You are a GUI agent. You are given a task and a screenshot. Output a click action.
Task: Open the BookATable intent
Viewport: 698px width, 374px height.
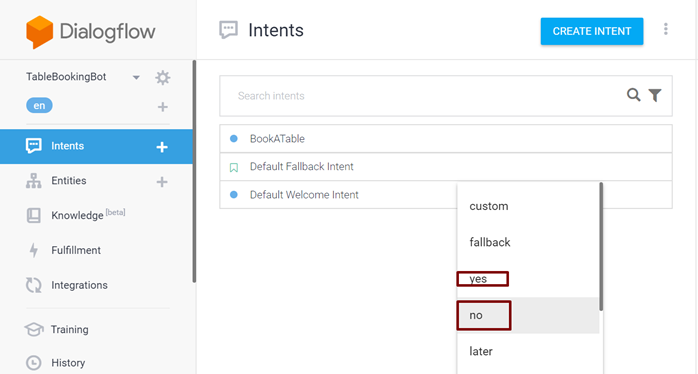[x=446, y=139]
